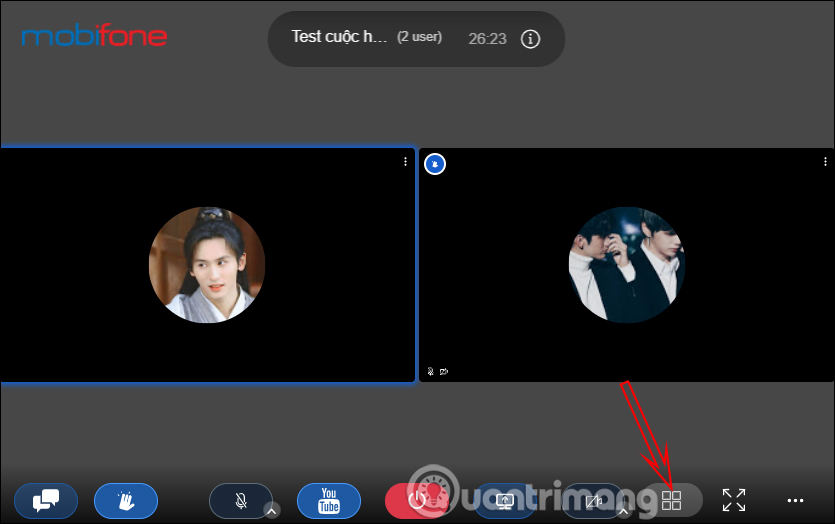Raise hand with the wave button
The height and width of the screenshot is (524, 835).
[x=126, y=501]
